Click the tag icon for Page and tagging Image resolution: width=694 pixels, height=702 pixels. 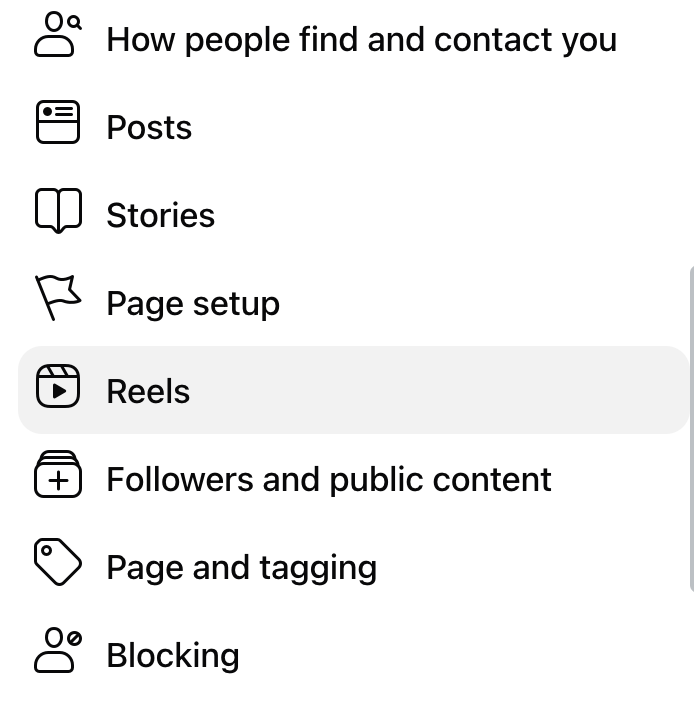point(58,562)
